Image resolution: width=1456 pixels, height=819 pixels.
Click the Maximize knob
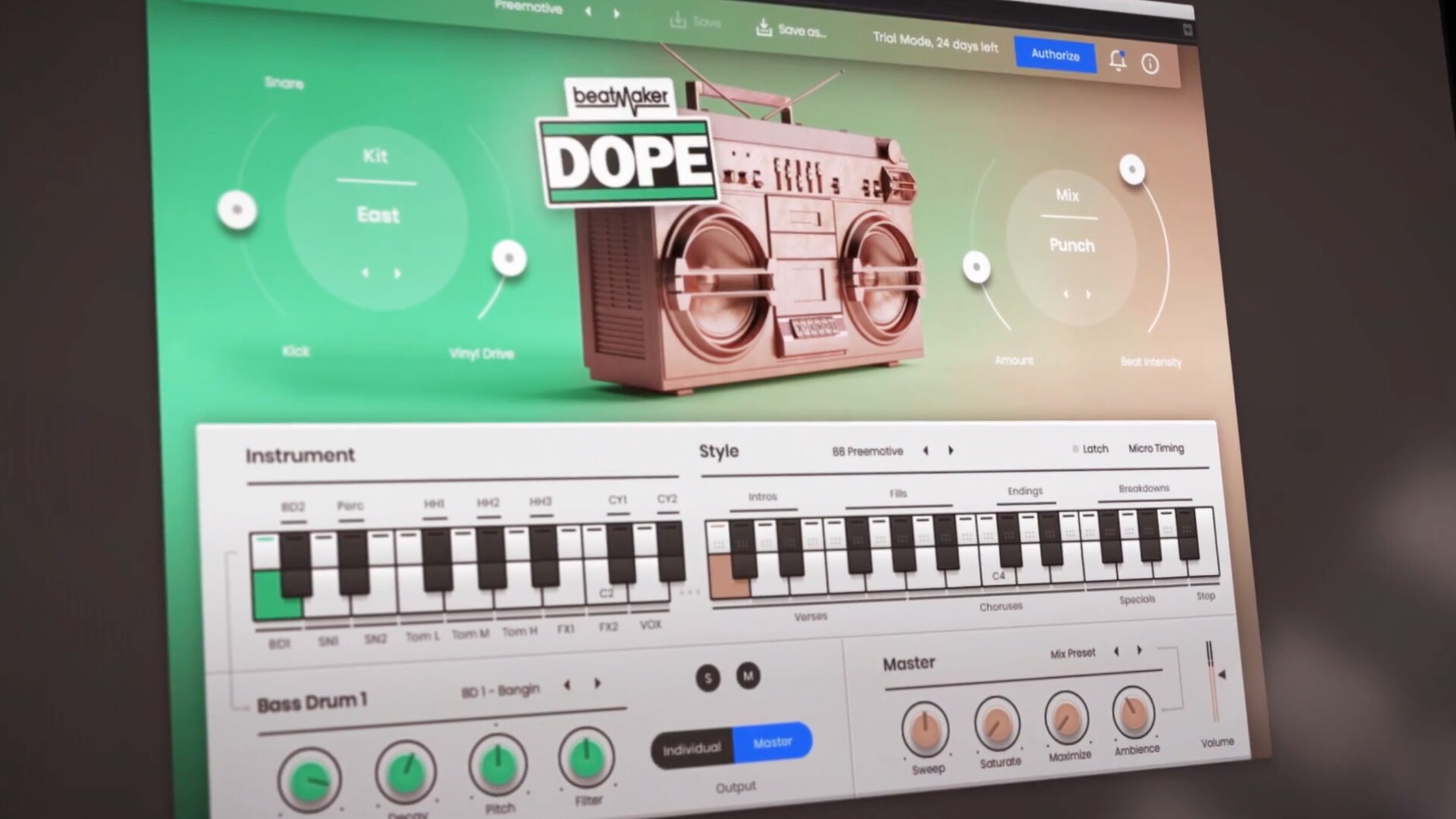click(x=1066, y=717)
